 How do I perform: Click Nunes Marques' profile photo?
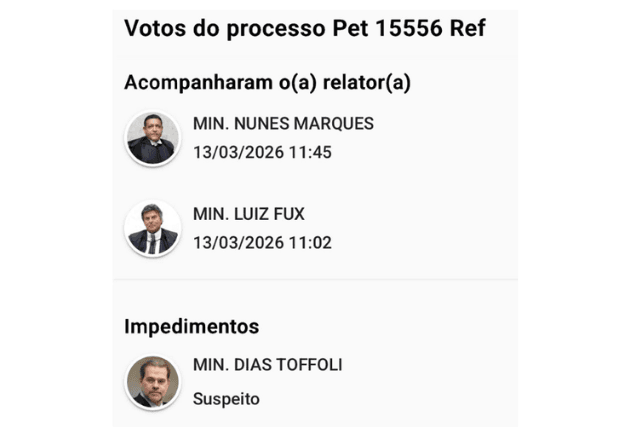152,138
